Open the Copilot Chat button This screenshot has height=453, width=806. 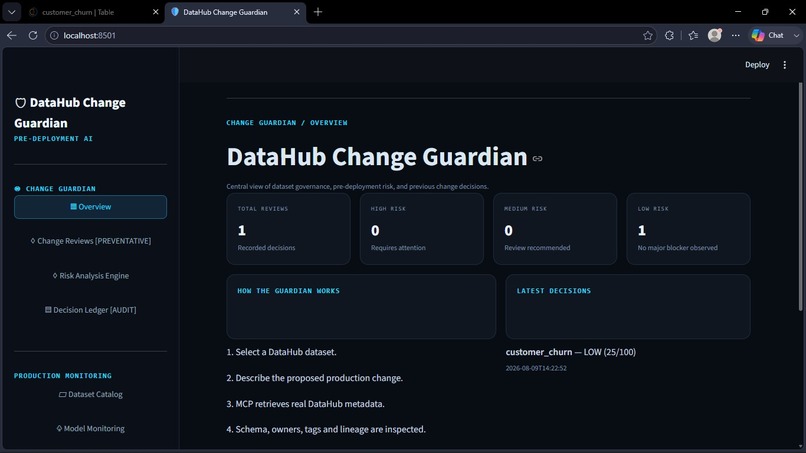point(767,35)
